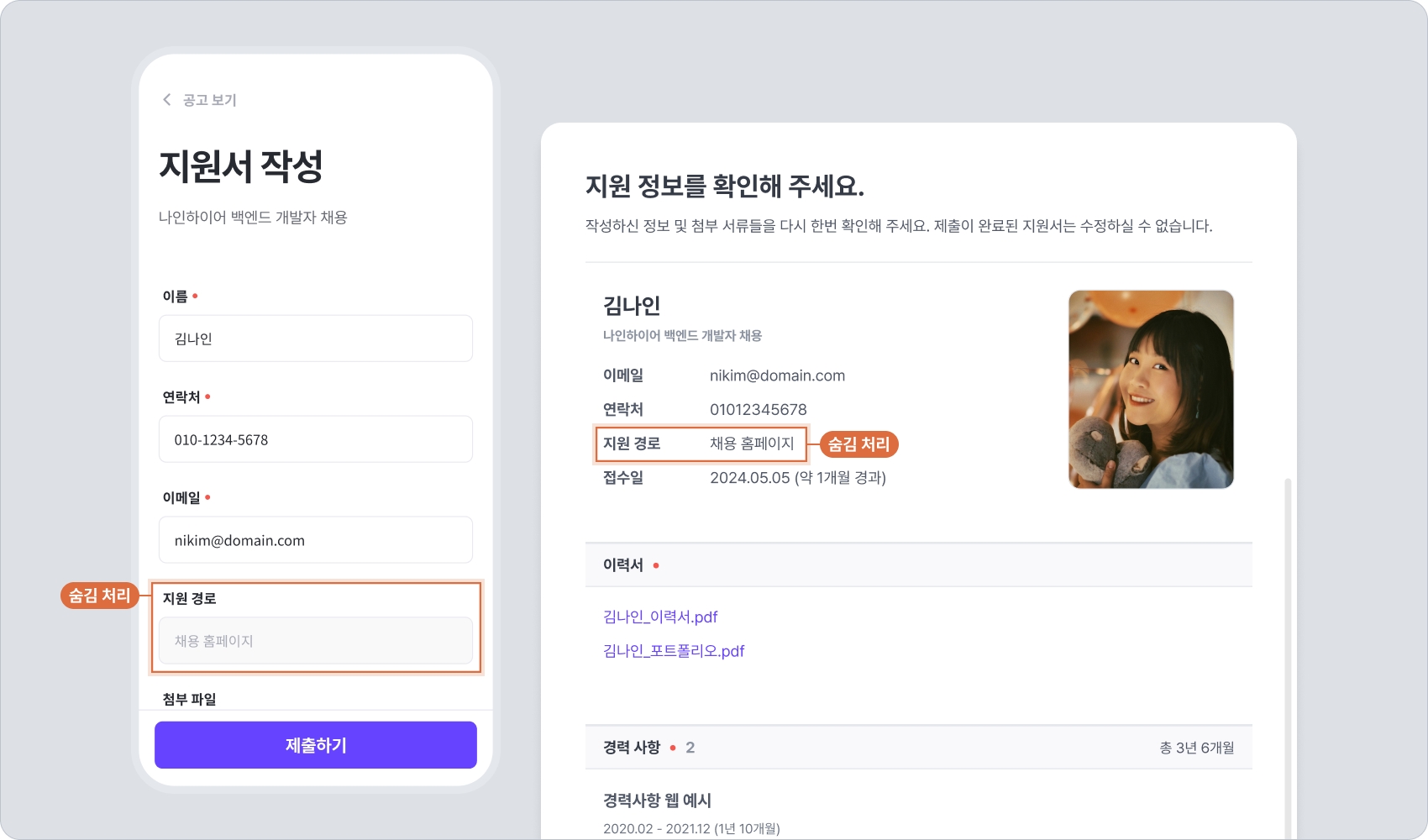Click the 이력서 section header

coord(623,565)
